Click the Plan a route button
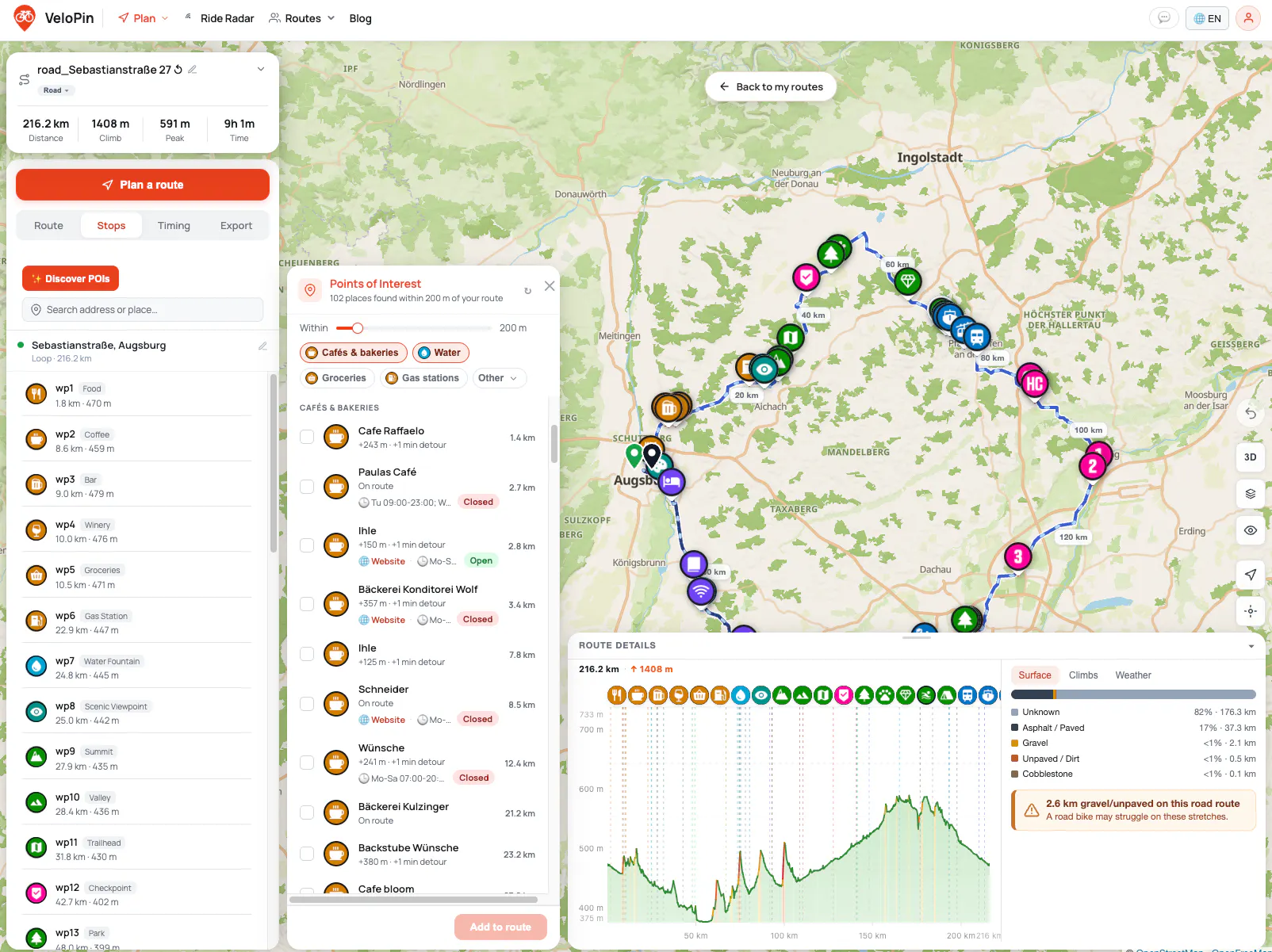 pos(143,185)
